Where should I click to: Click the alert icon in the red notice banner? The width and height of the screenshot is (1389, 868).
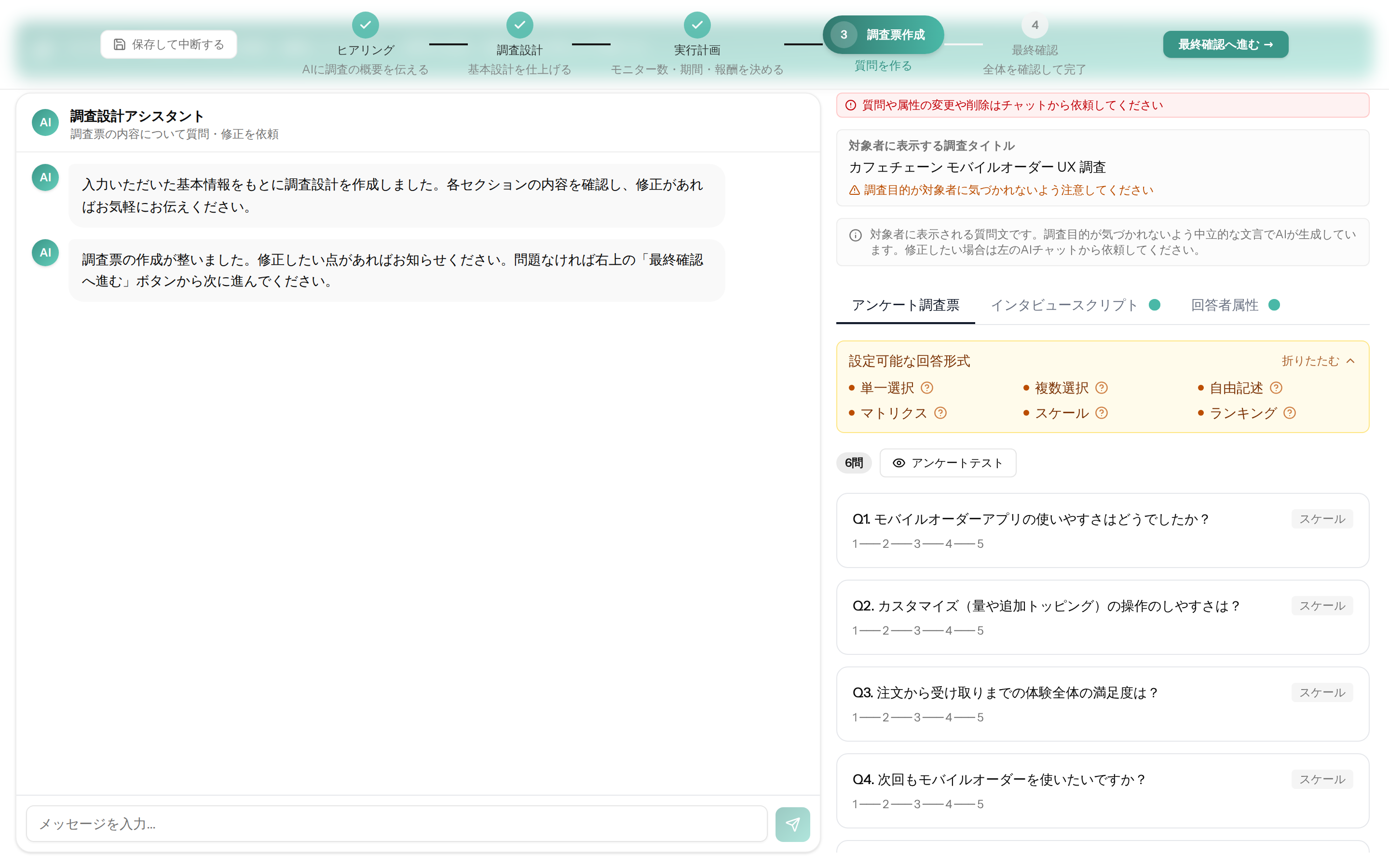point(851,105)
